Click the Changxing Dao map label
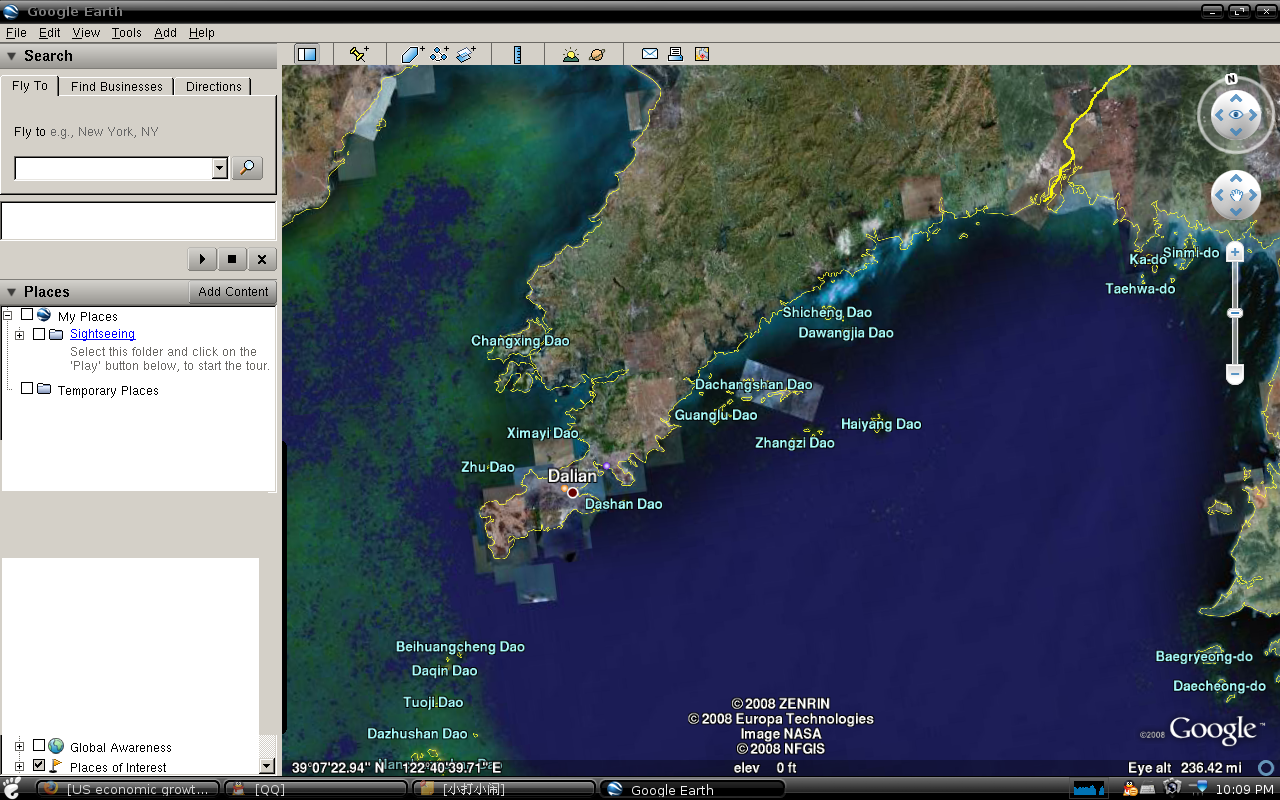The image size is (1280, 800). coord(520,341)
